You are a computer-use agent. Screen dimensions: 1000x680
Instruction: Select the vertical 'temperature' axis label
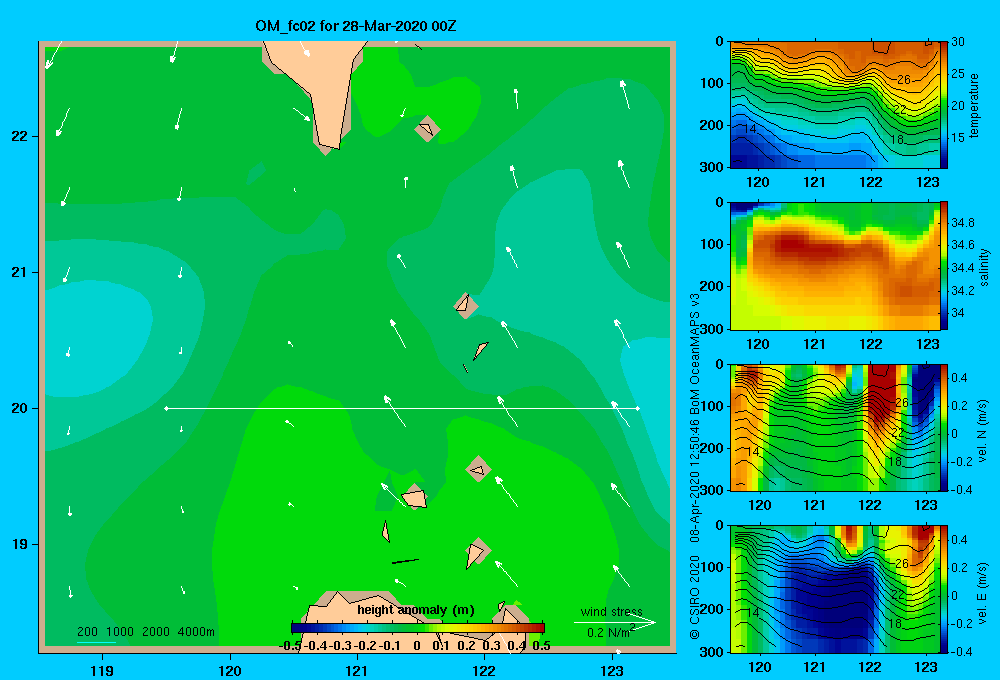point(974,105)
